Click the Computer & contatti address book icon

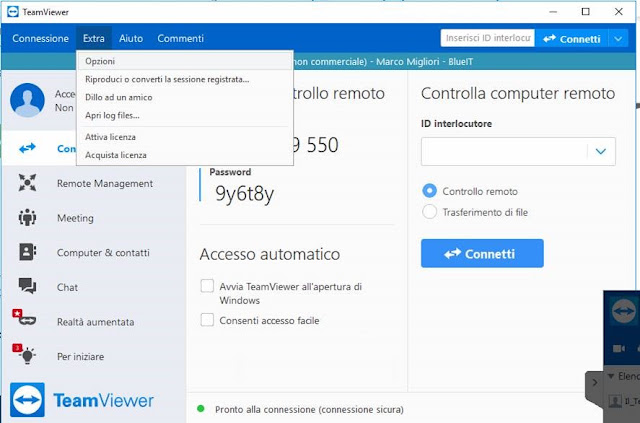(x=27, y=252)
